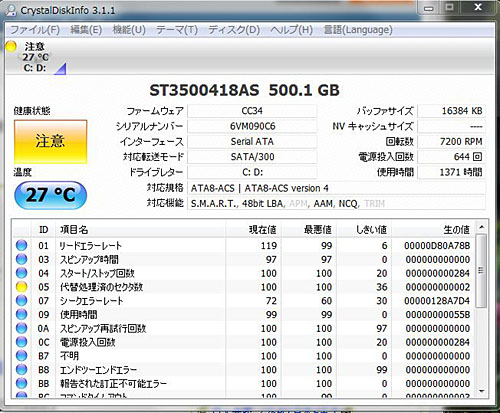This screenshot has width=500, height=413.
Task: Click the buffer size value 16384 KB
Action: point(451,111)
